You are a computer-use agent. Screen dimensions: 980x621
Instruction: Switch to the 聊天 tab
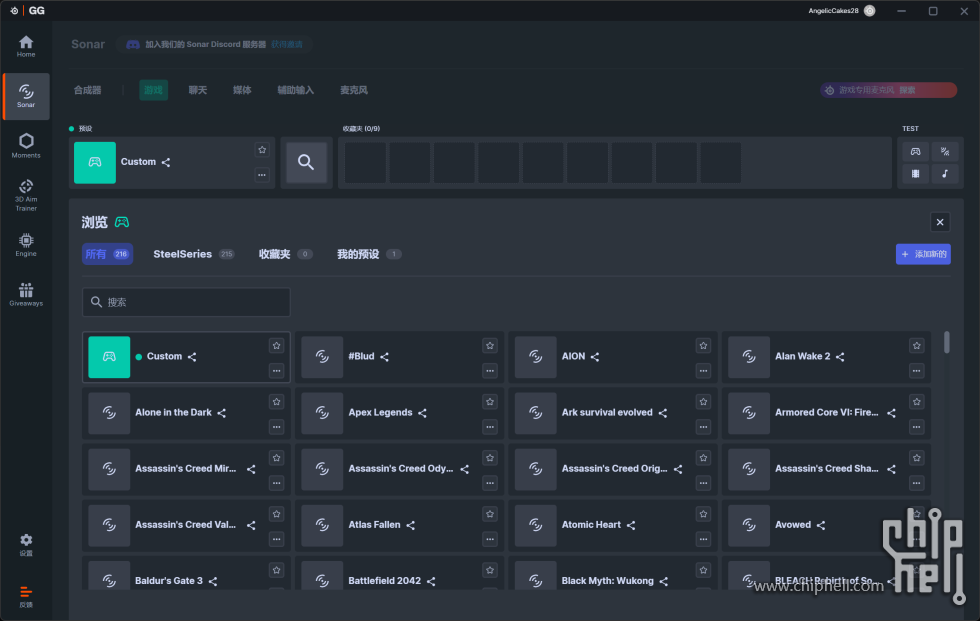[198, 90]
